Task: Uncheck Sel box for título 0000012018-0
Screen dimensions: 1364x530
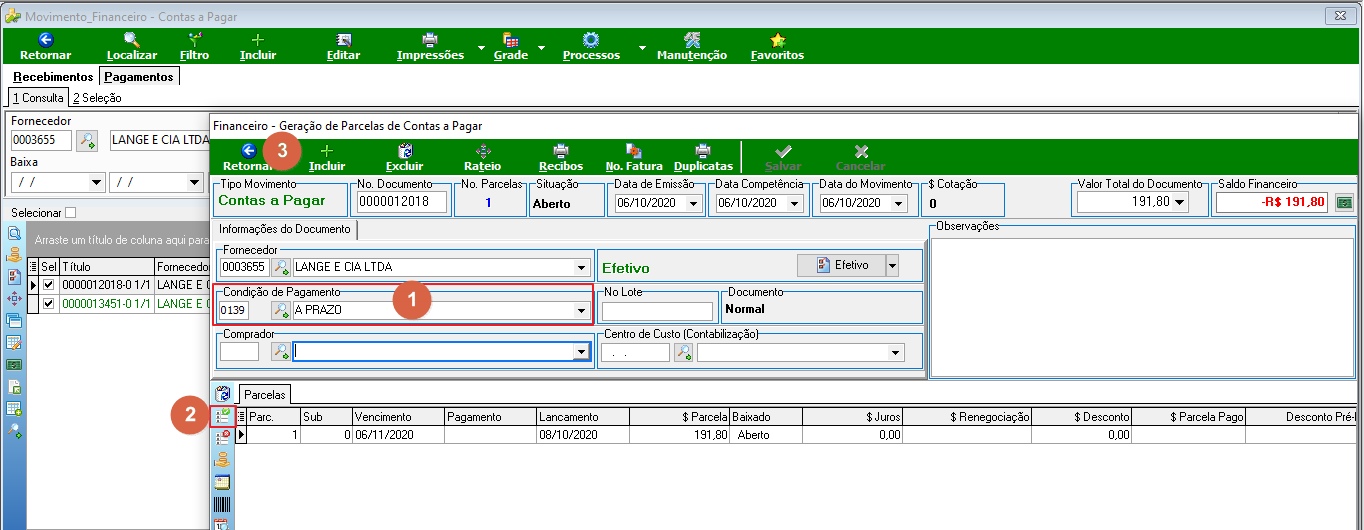Action: tap(48, 285)
